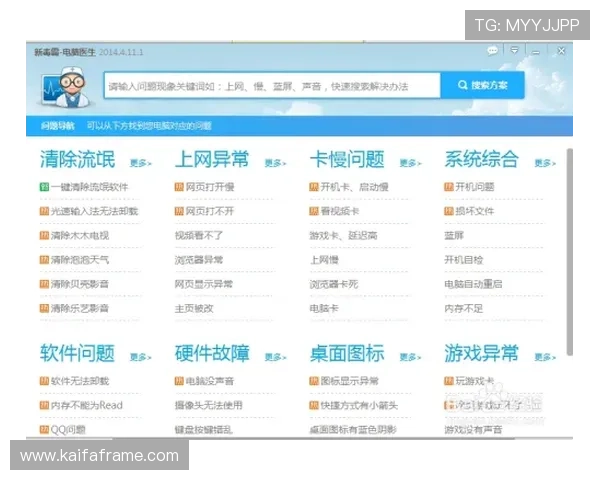Click green icon beside 一键清除流氓软件
Image resolution: width=600 pixels, height=480 pixels.
pyautogui.click(x=44, y=187)
